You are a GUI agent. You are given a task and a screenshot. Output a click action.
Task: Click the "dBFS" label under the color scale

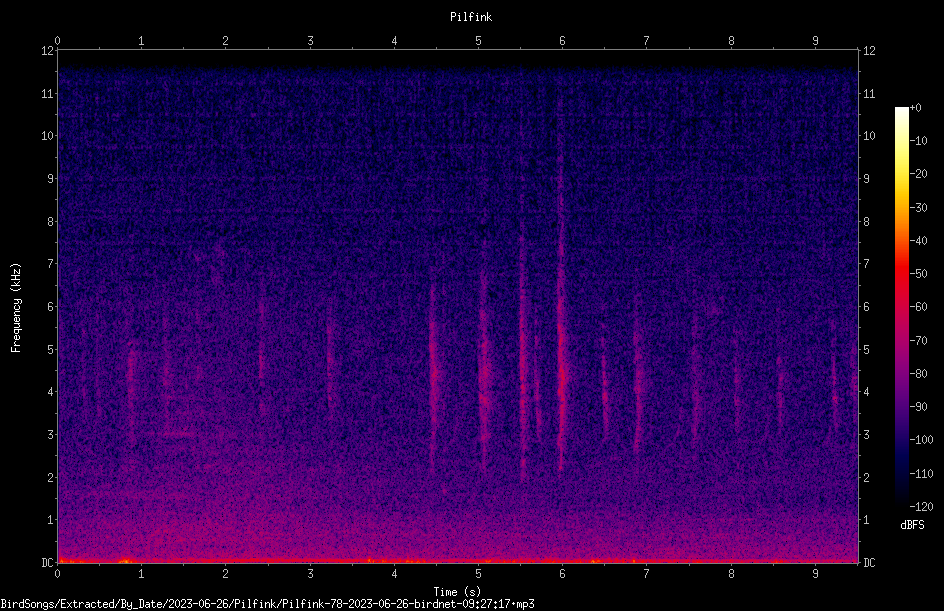(x=912, y=525)
